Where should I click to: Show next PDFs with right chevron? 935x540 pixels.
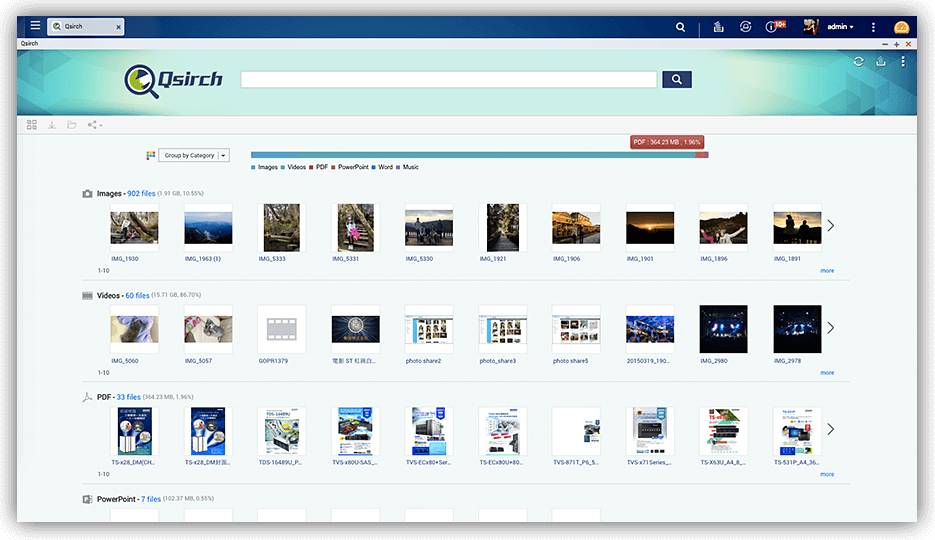tap(830, 429)
